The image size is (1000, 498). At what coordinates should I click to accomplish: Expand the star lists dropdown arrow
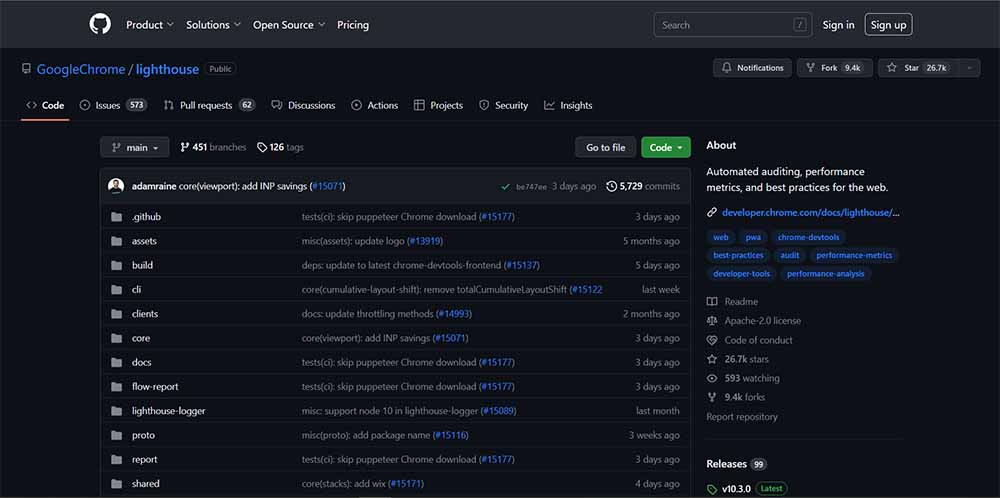coord(969,68)
